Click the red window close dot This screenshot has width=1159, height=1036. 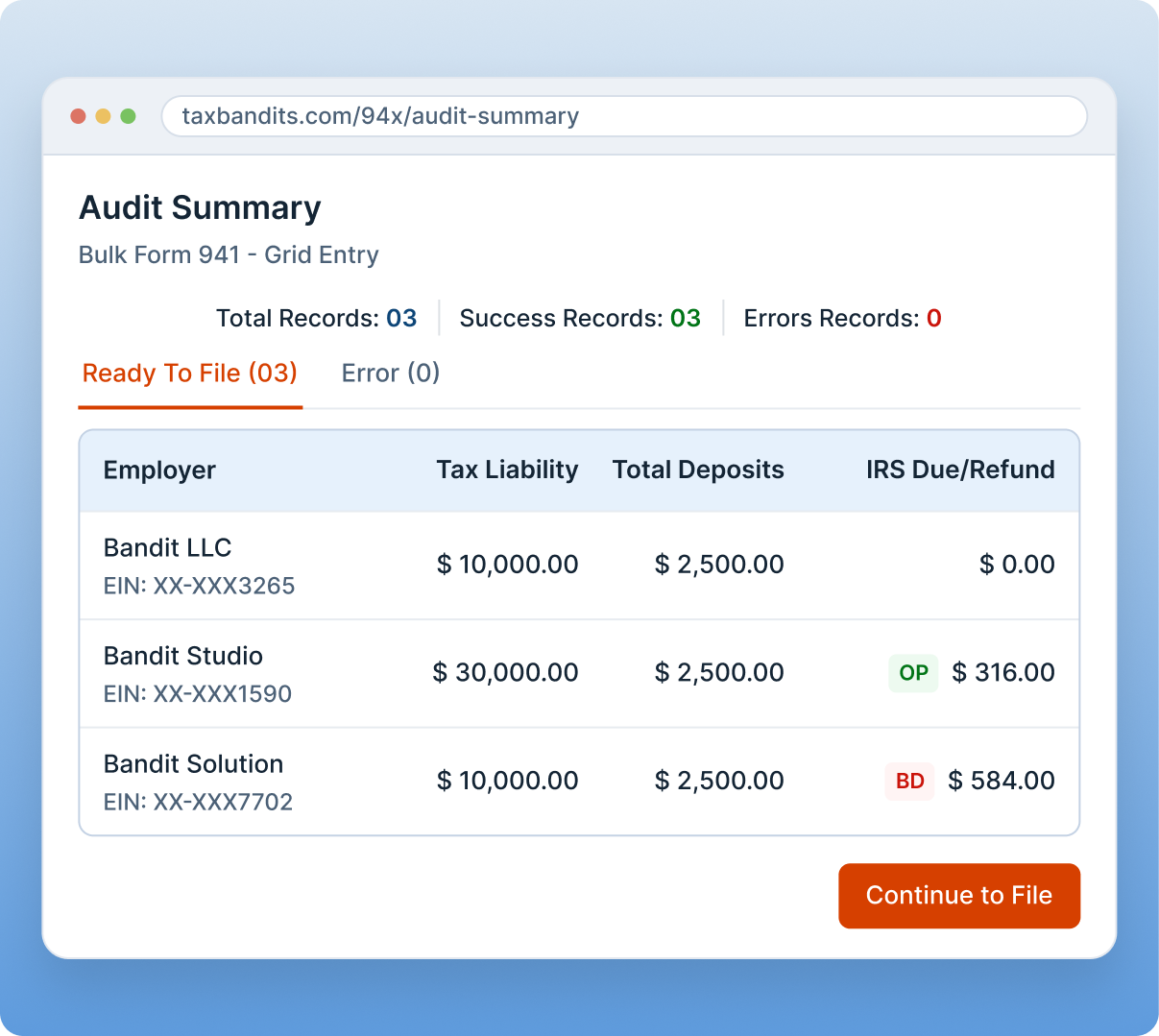(x=79, y=116)
